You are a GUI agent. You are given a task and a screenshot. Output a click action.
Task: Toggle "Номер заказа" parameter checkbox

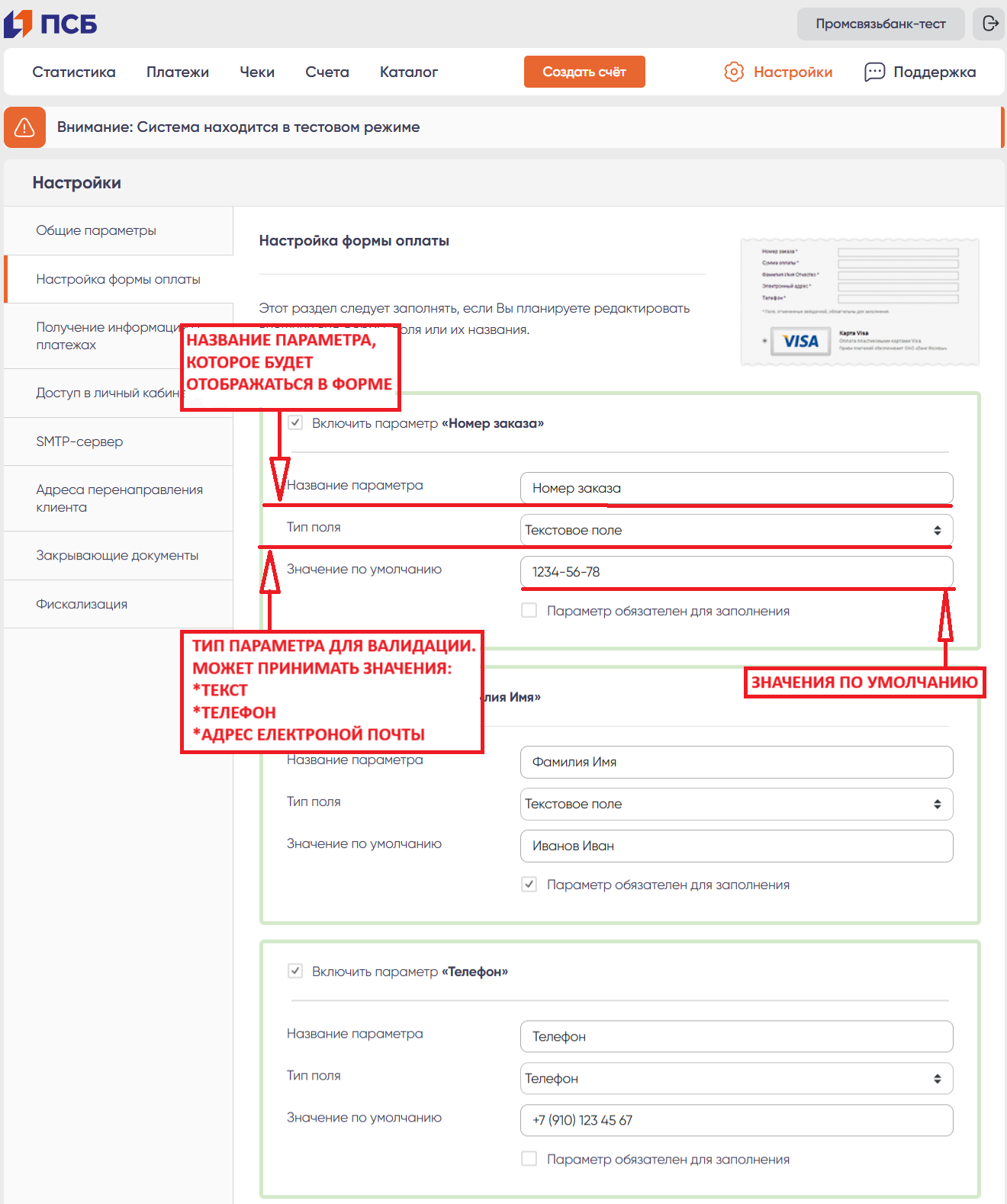(295, 422)
